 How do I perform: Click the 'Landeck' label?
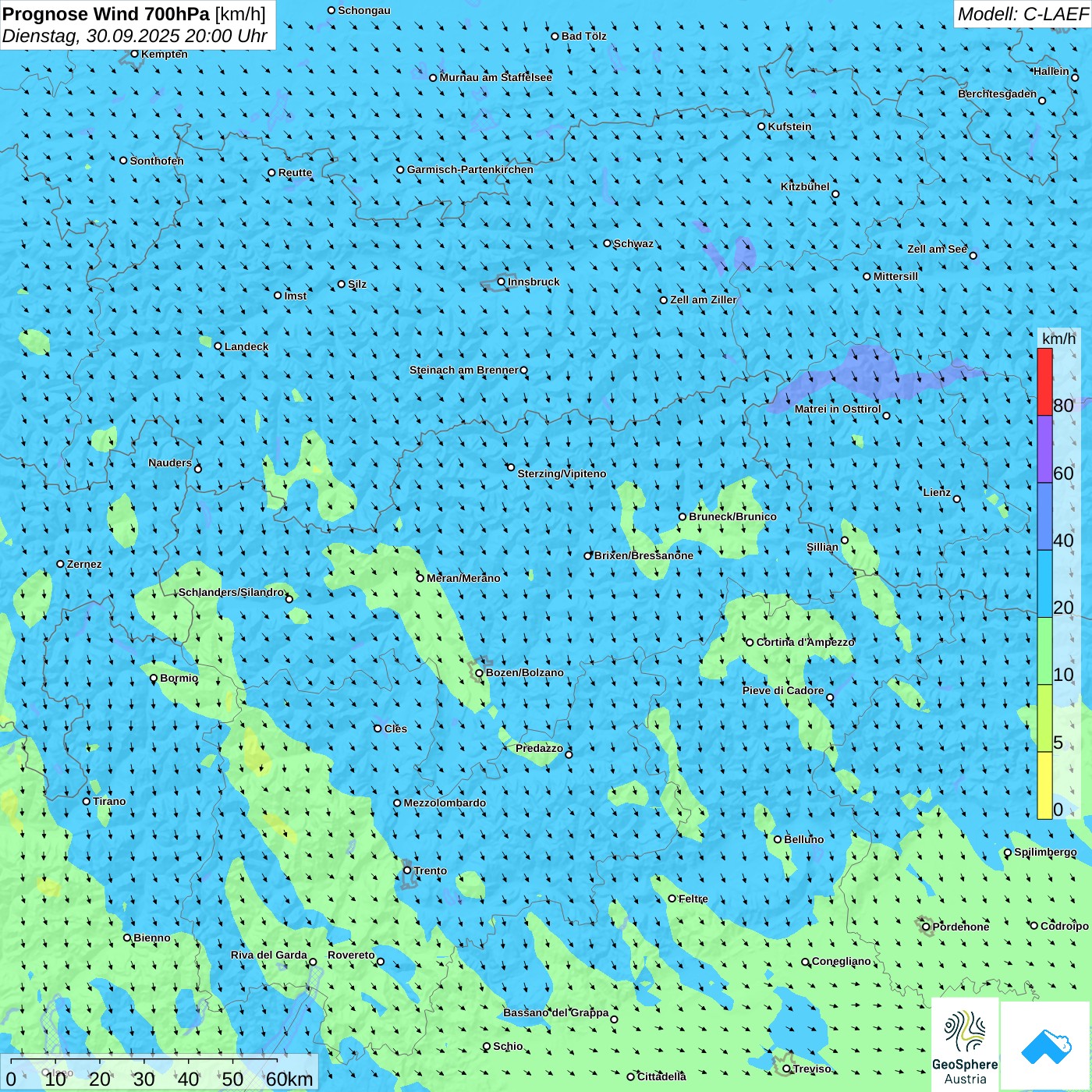coord(246,346)
